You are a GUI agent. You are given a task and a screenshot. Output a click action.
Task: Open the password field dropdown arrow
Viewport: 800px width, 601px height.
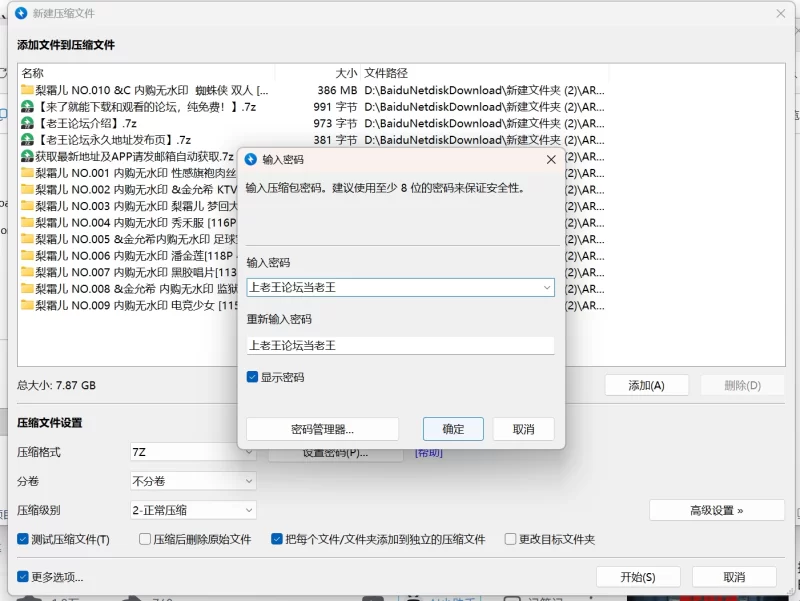(545, 287)
